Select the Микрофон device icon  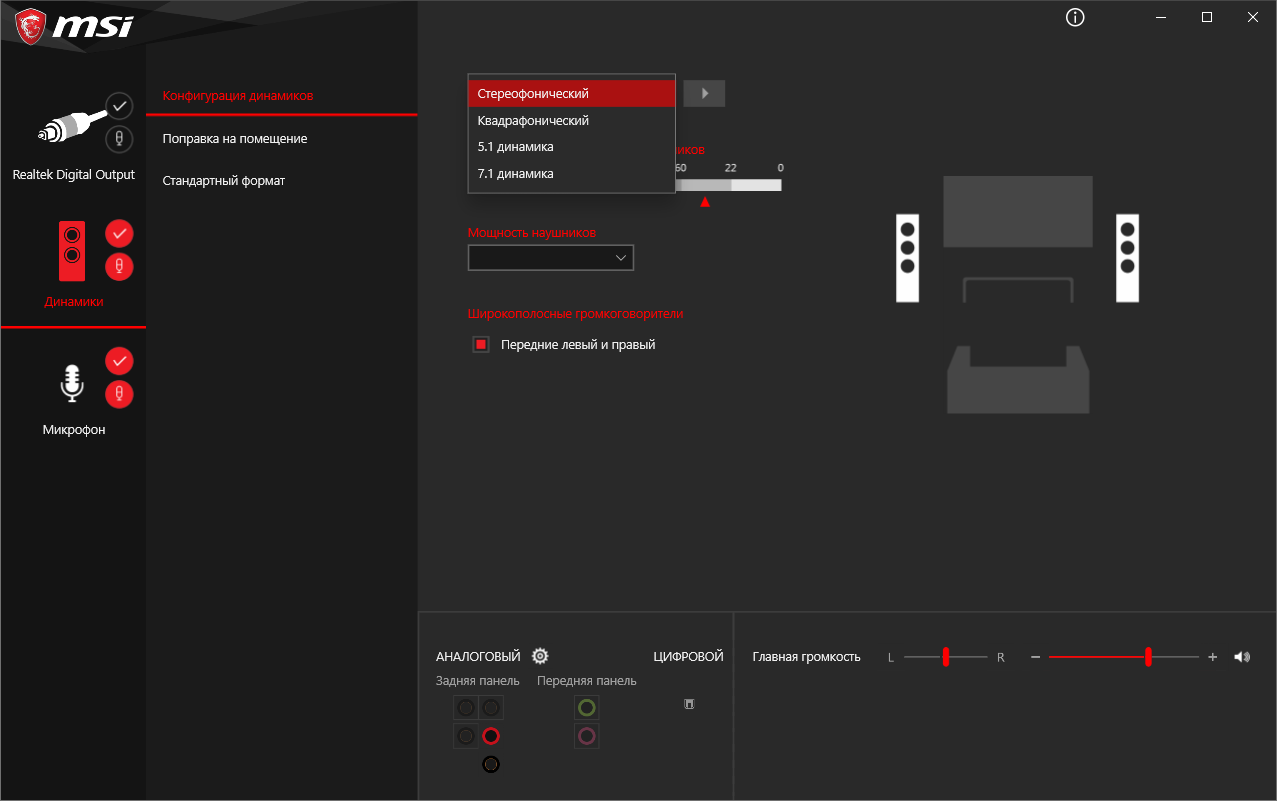72,383
